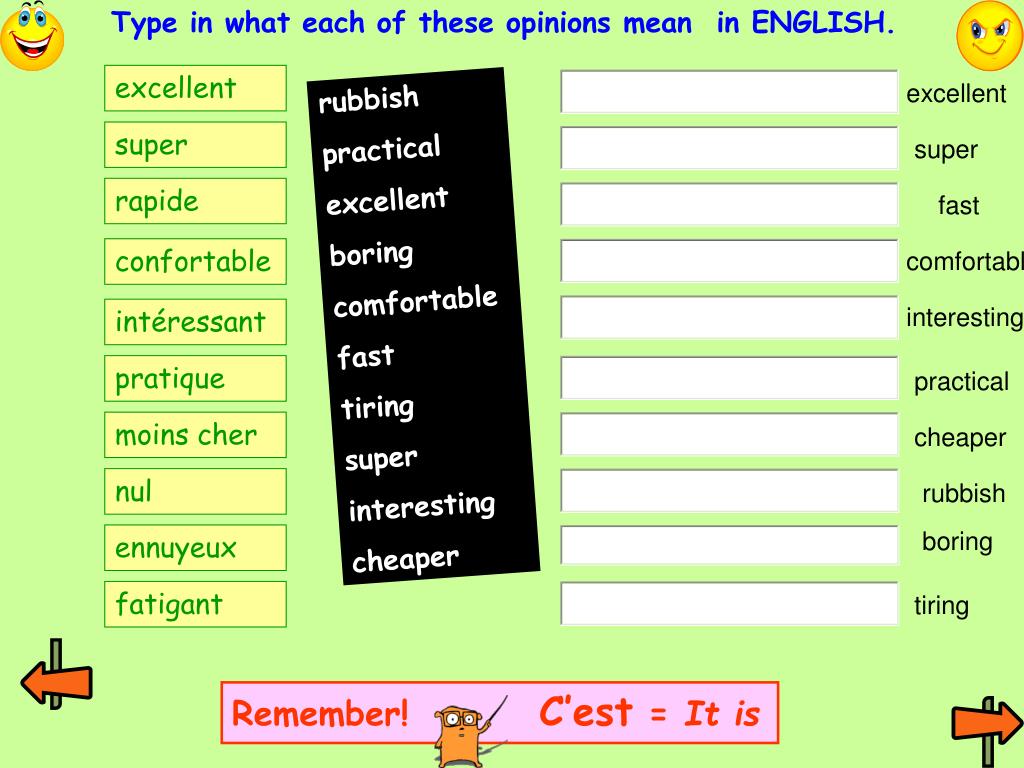The height and width of the screenshot is (768, 1024).
Task: Click the text box next to 'excellent'
Action: coord(729,91)
